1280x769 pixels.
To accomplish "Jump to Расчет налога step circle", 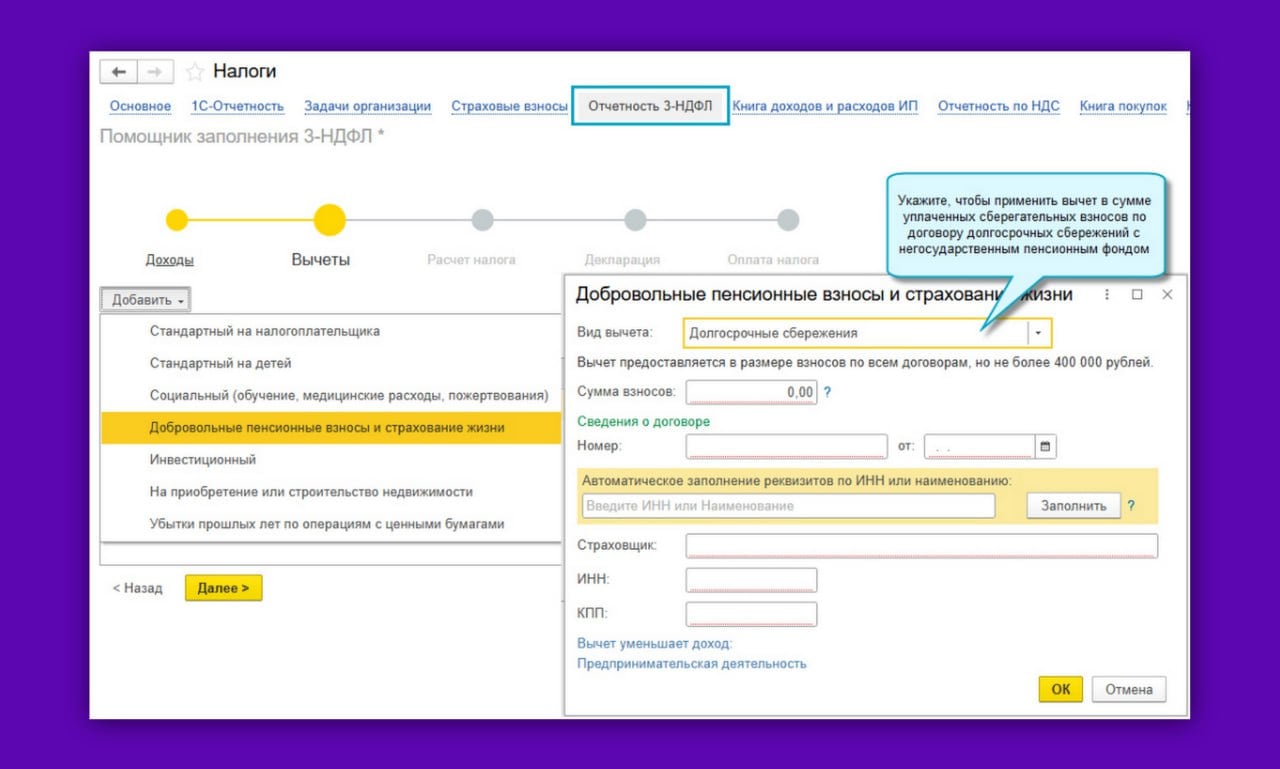I will coord(482,220).
